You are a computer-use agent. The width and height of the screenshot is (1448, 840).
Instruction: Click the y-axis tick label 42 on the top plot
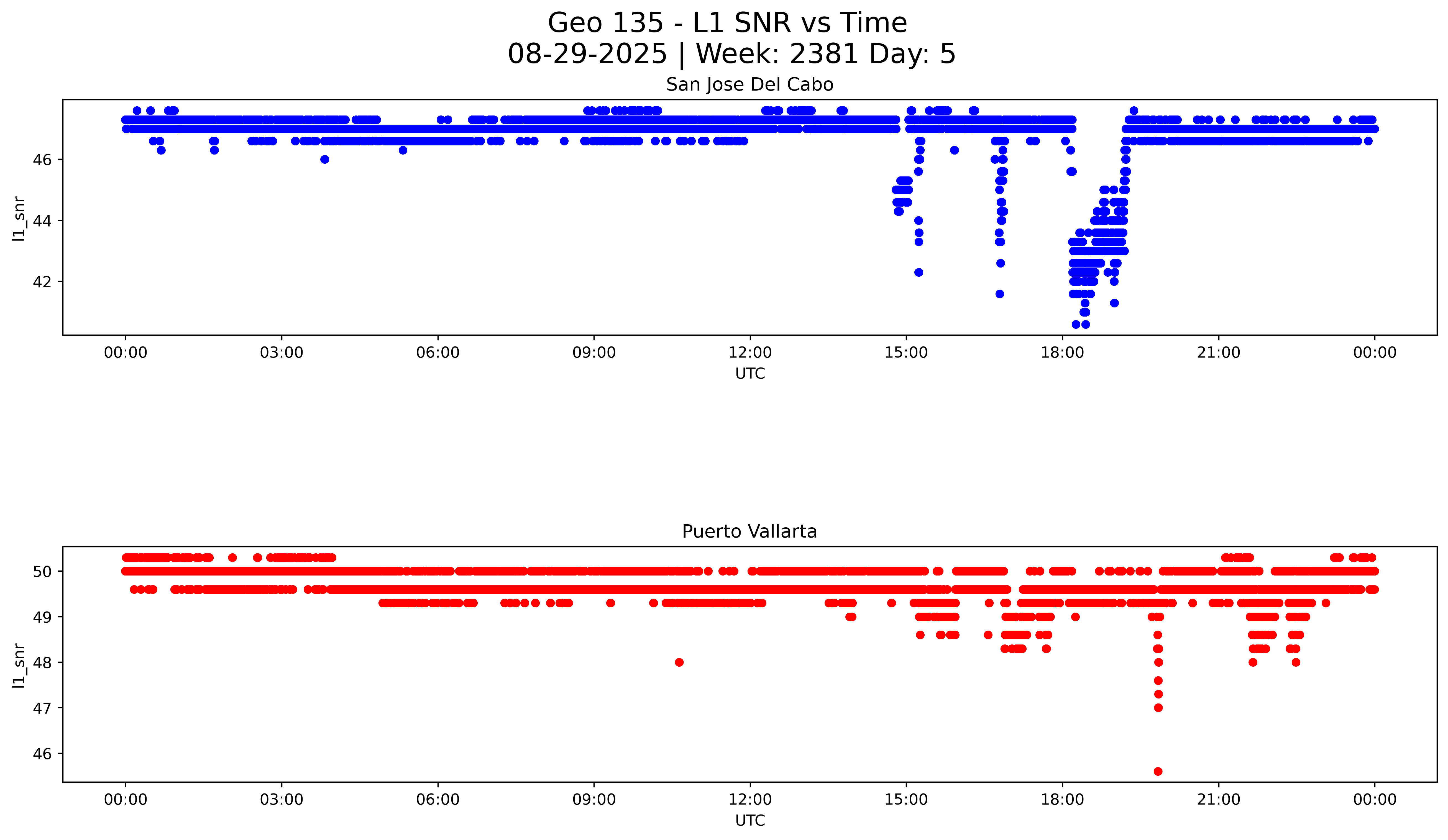pyautogui.click(x=42, y=282)
